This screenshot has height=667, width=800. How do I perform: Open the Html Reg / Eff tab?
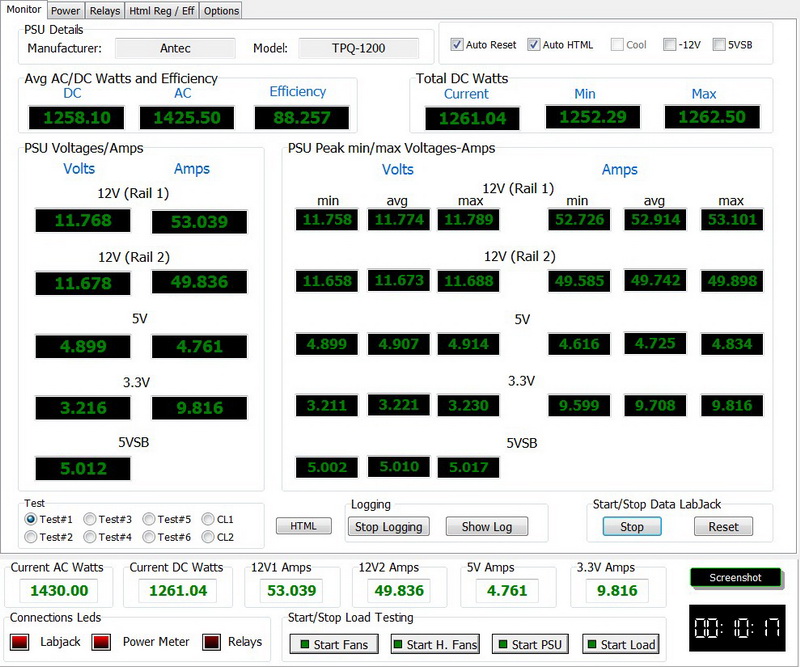[x=161, y=11]
